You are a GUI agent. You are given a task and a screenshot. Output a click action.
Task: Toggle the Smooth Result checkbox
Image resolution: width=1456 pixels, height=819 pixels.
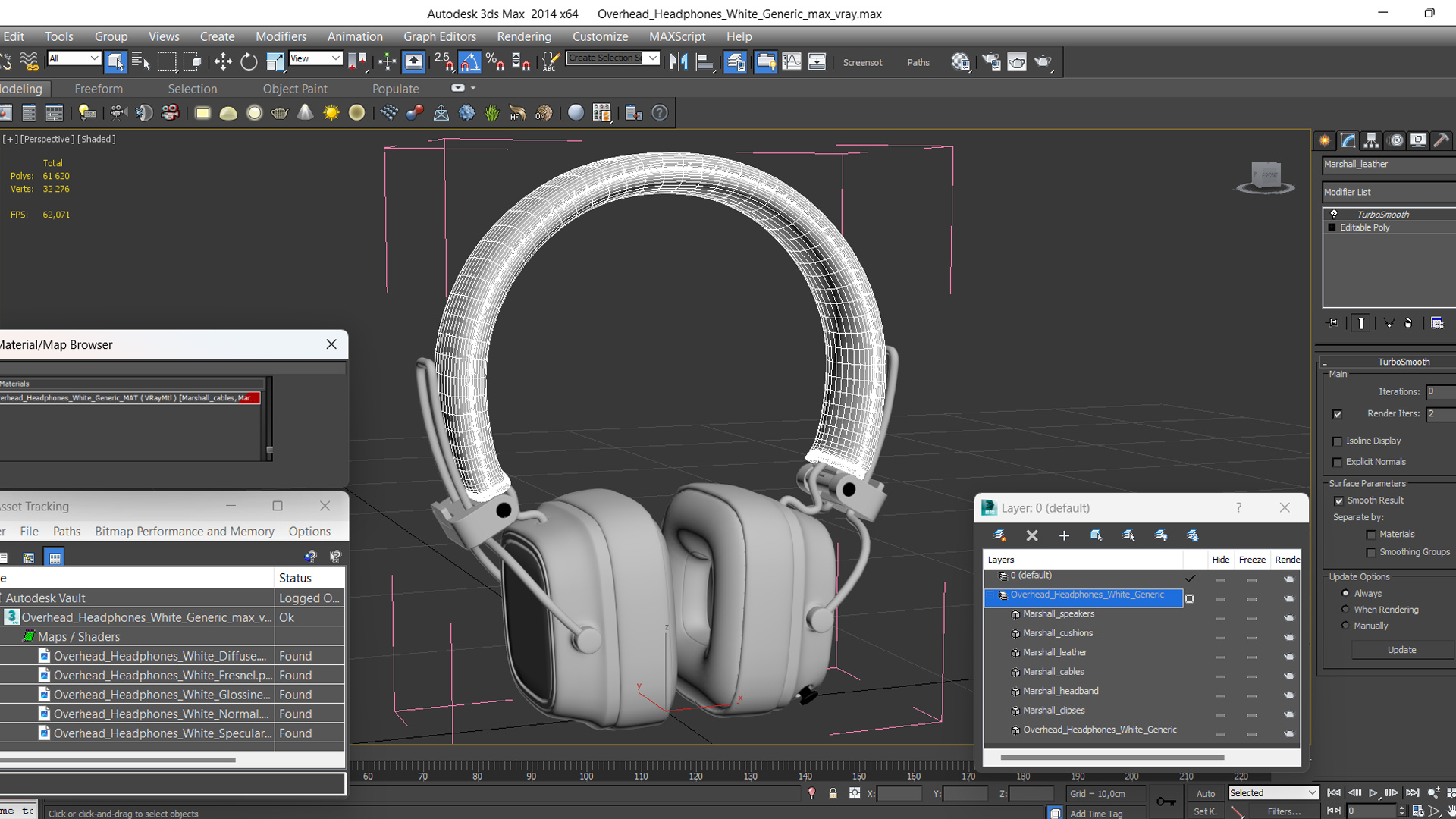pos(1339,501)
